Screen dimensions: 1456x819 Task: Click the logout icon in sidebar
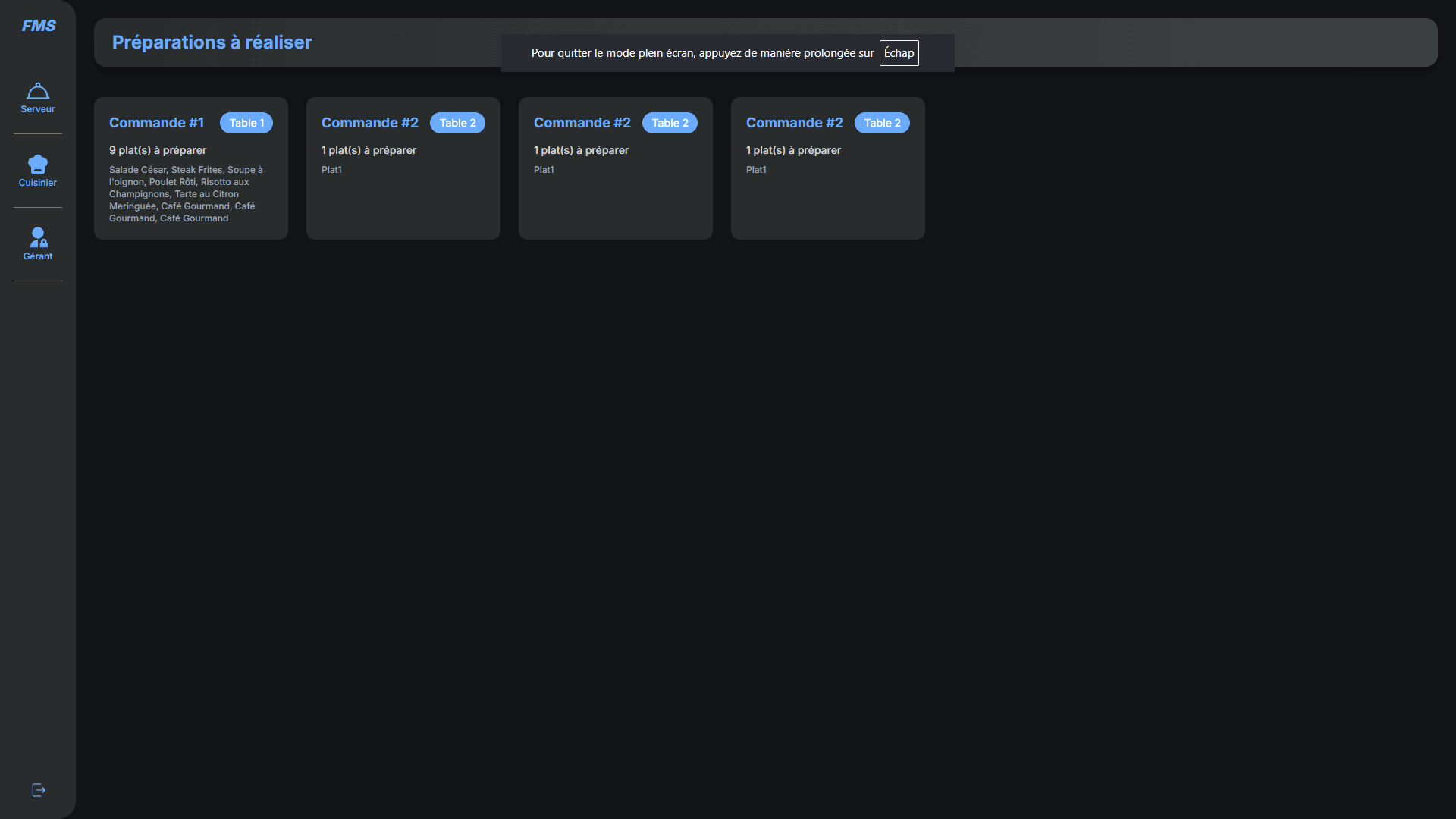click(39, 790)
